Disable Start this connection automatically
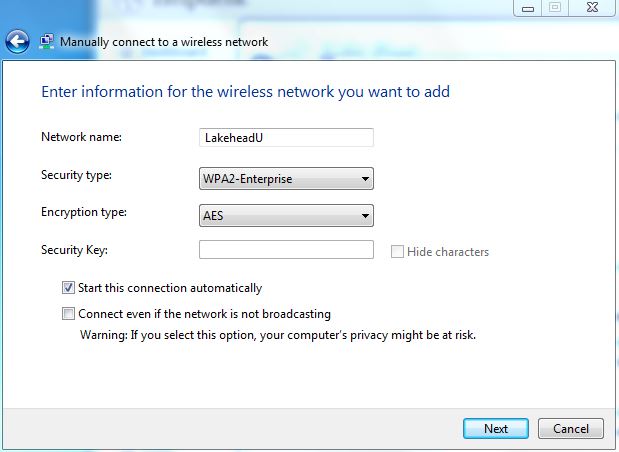619x452 pixels. point(69,288)
